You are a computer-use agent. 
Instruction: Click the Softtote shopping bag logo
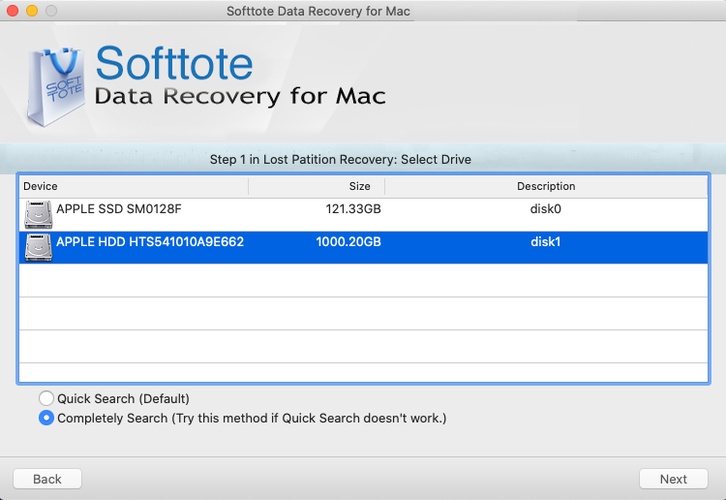[x=56, y=87]
